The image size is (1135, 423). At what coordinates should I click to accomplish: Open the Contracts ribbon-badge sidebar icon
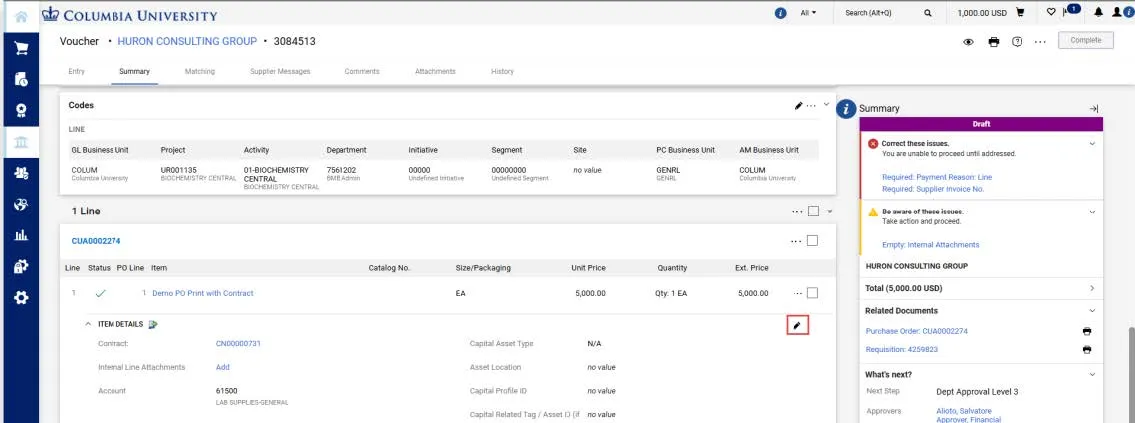(x=22, y=110)
